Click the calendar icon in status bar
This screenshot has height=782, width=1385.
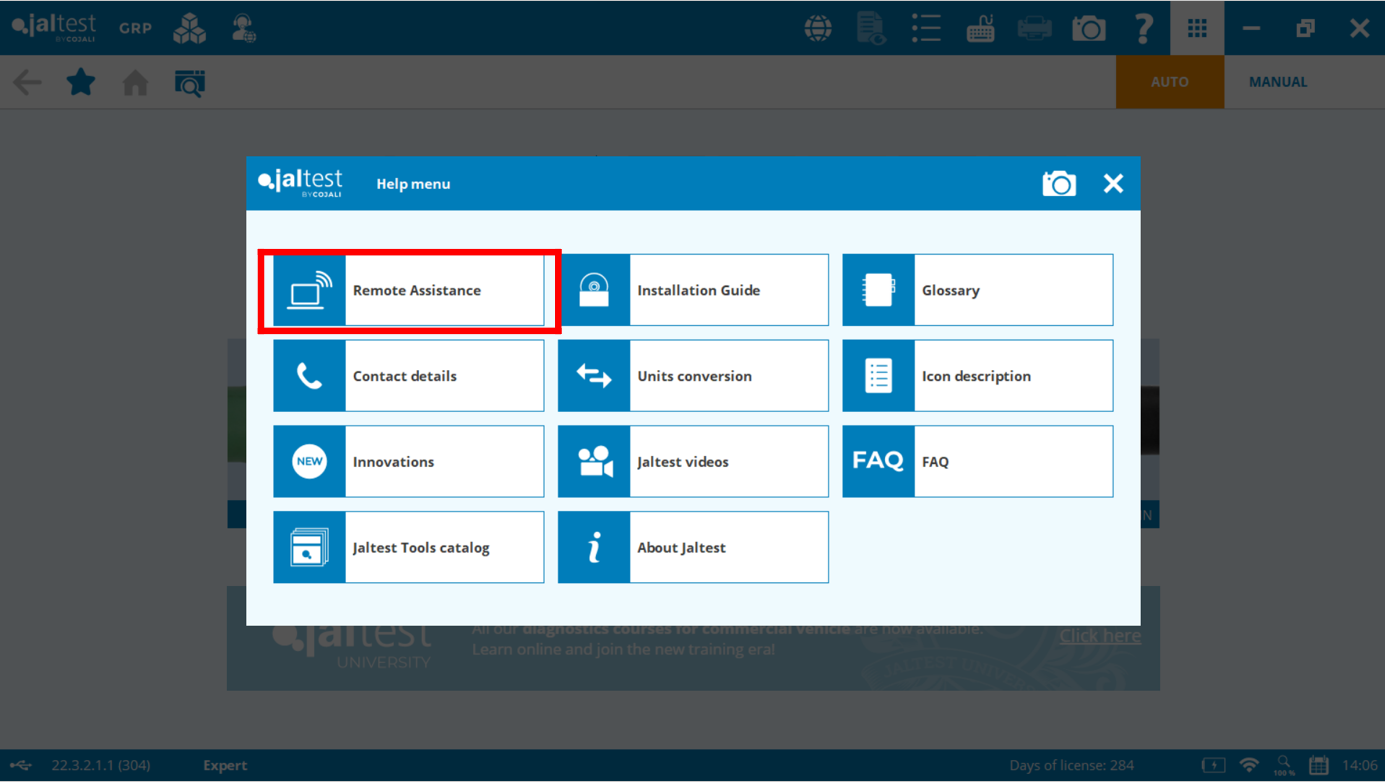click(1319, 765)
